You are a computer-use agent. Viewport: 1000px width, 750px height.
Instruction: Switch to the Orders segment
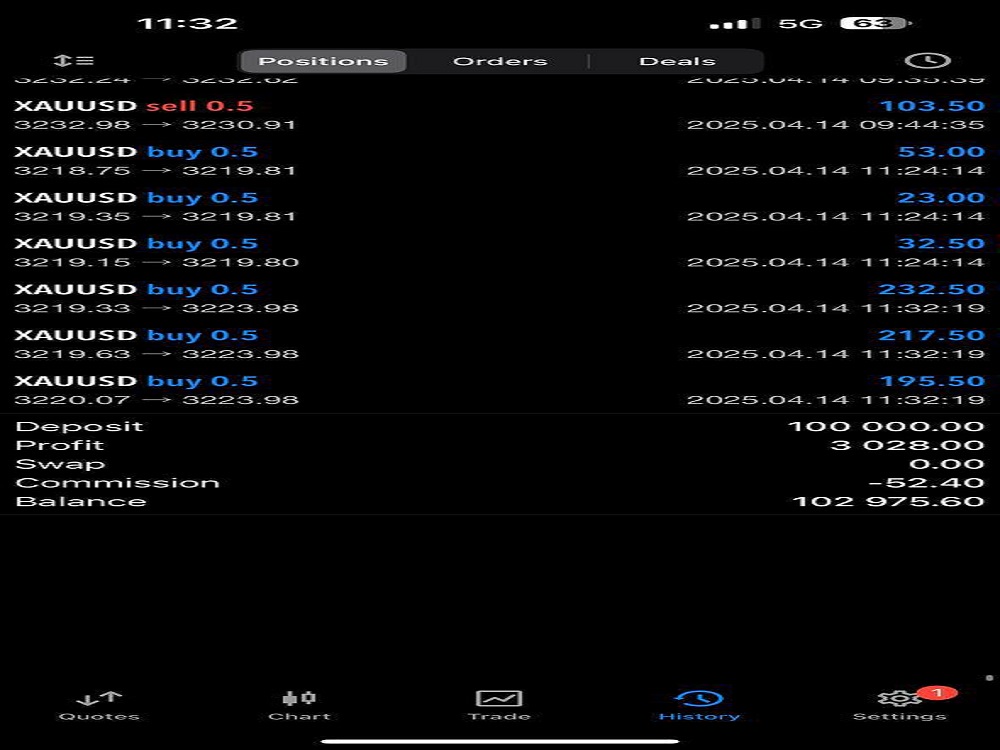click(500, 61)
